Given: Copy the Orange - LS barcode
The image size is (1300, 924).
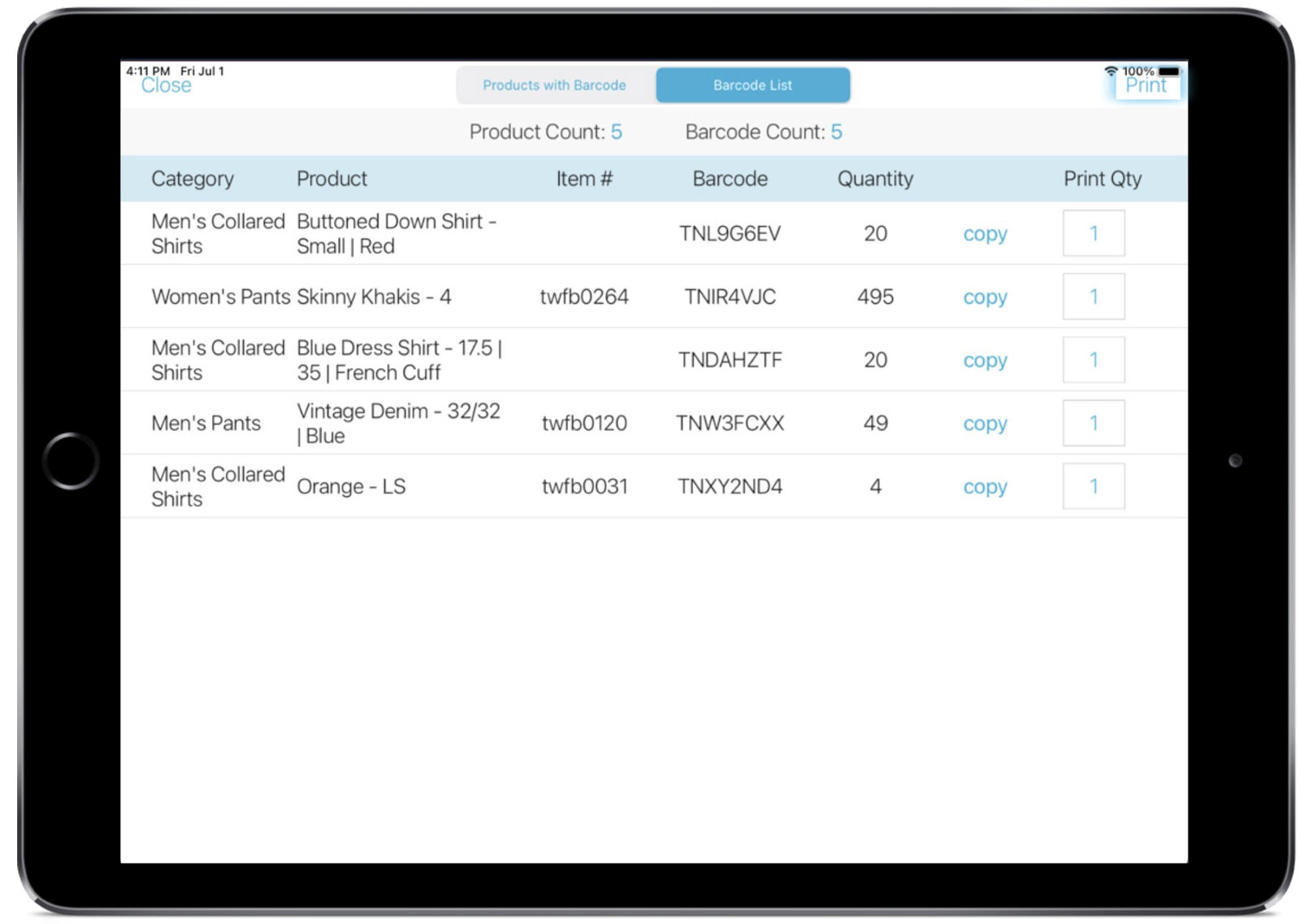Looking at the screenshot, I should point(985,486).
